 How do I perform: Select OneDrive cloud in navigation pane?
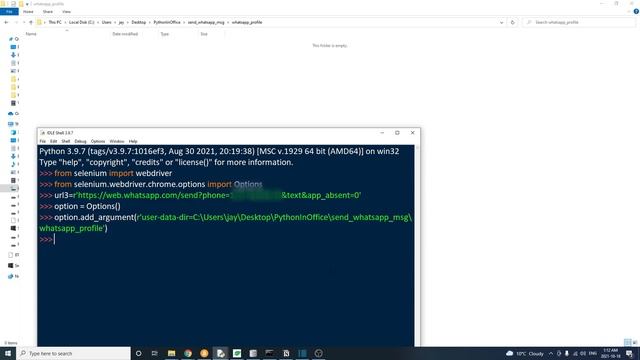click(11, 113)
